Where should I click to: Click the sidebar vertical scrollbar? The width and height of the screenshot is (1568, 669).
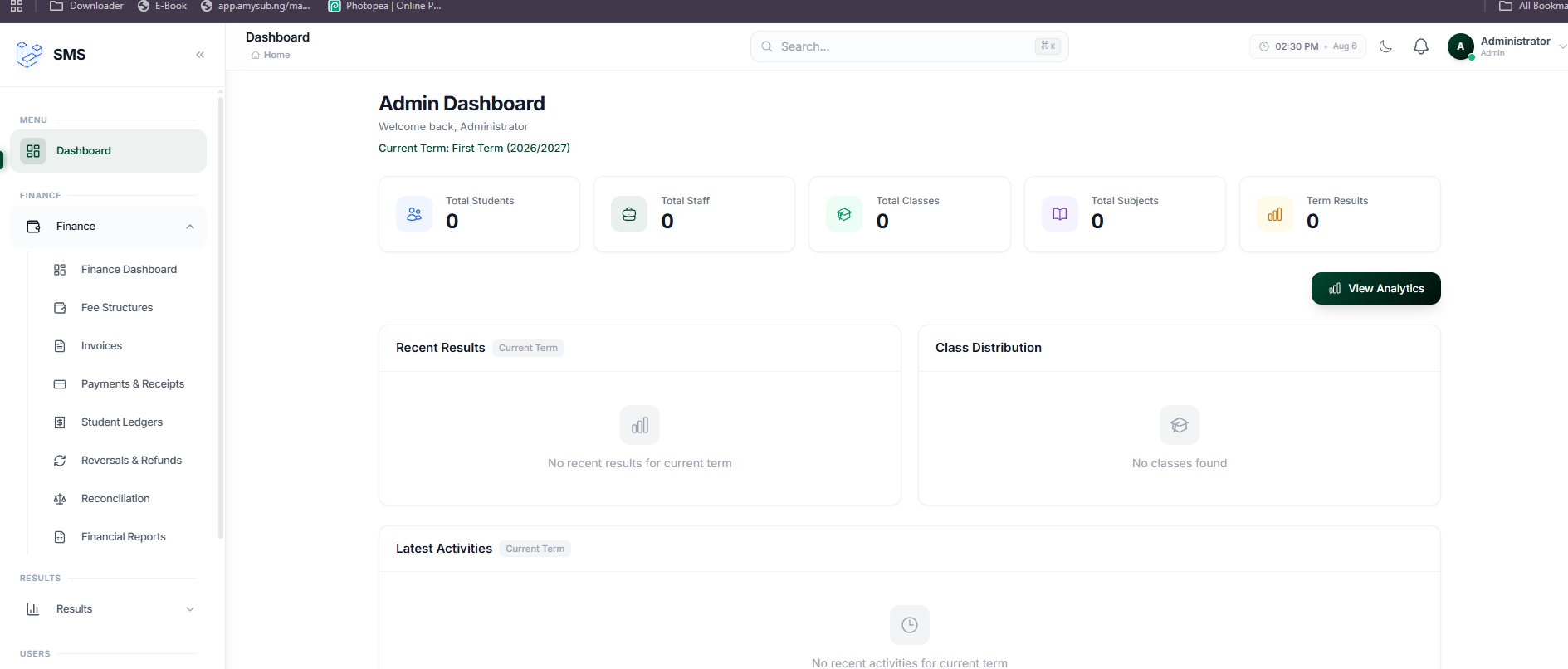(x=221, y=317)
